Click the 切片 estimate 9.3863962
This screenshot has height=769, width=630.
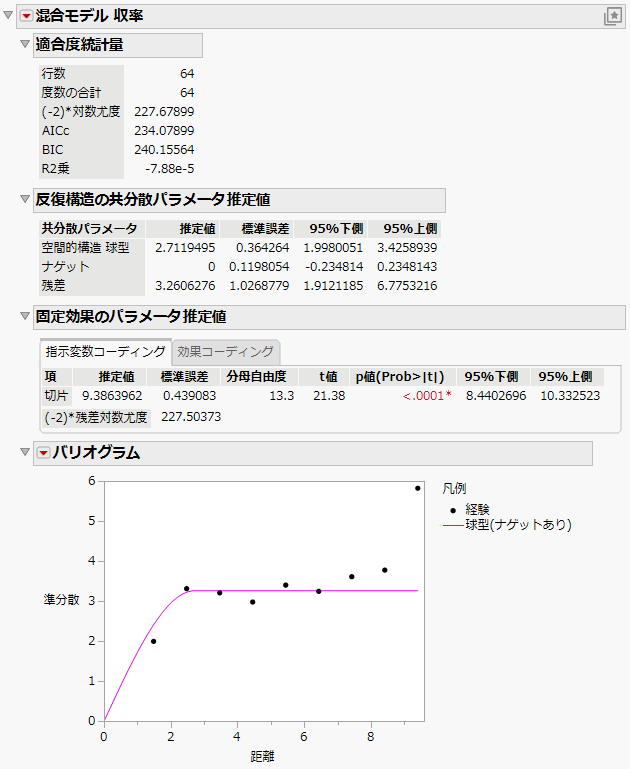click(x=112, y=396)
